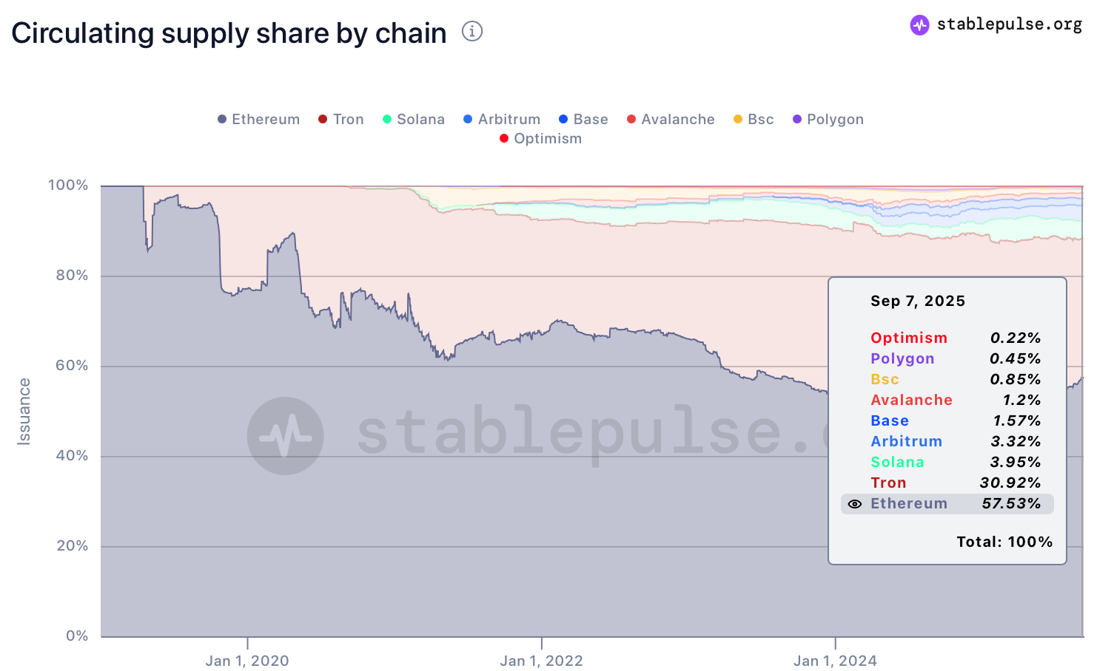The image size is (1094, 671).
Task: Toggle the Ethereum series in the legend
Action: click(259, 119)
